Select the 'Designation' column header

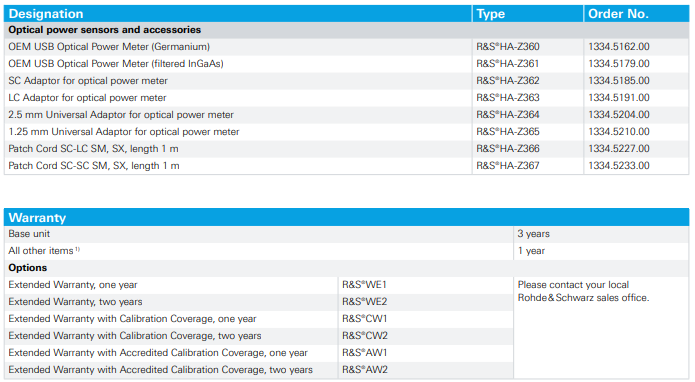tap(46, 14)
